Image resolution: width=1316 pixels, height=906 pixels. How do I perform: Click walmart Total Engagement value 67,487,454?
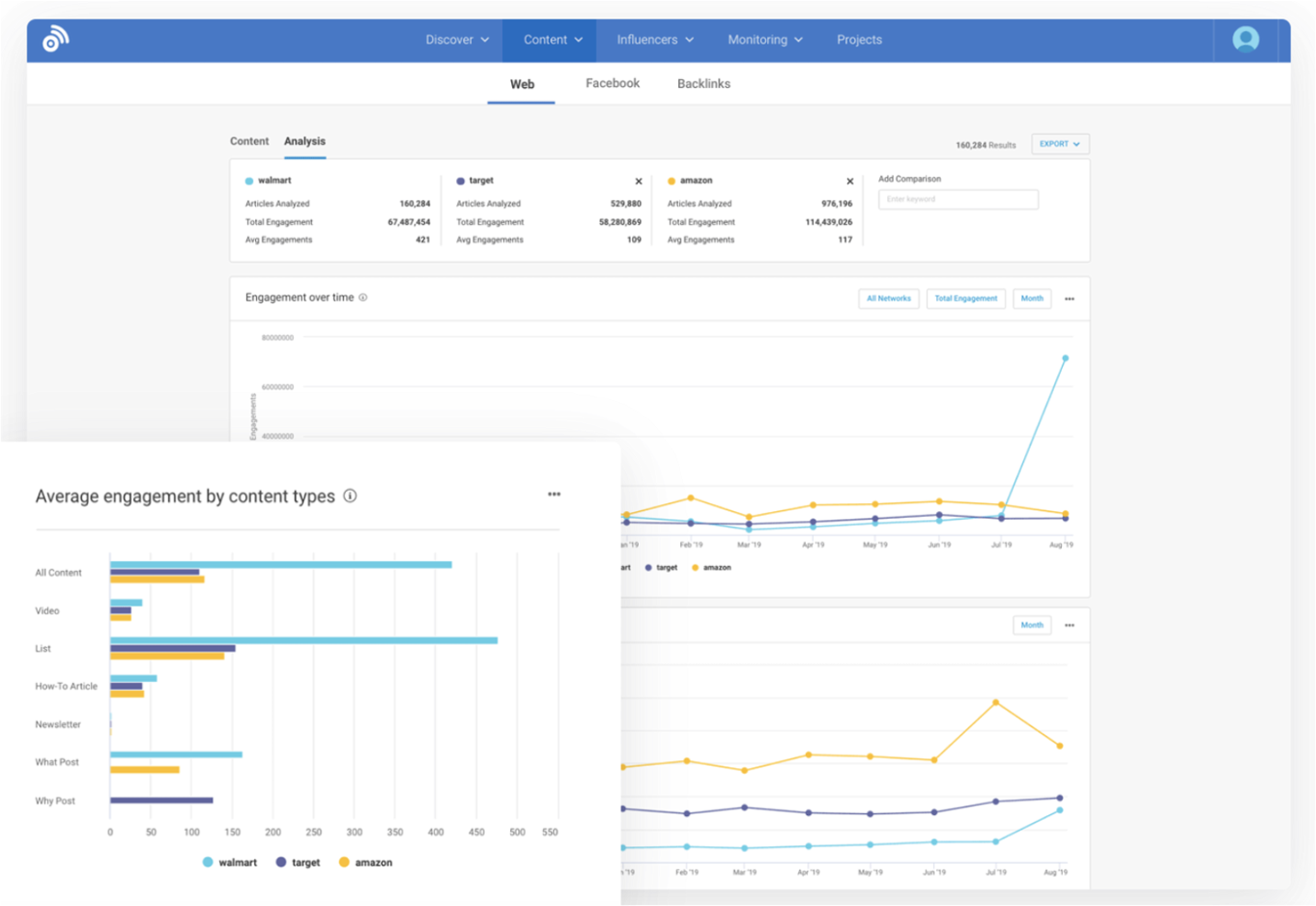point(408,222)
